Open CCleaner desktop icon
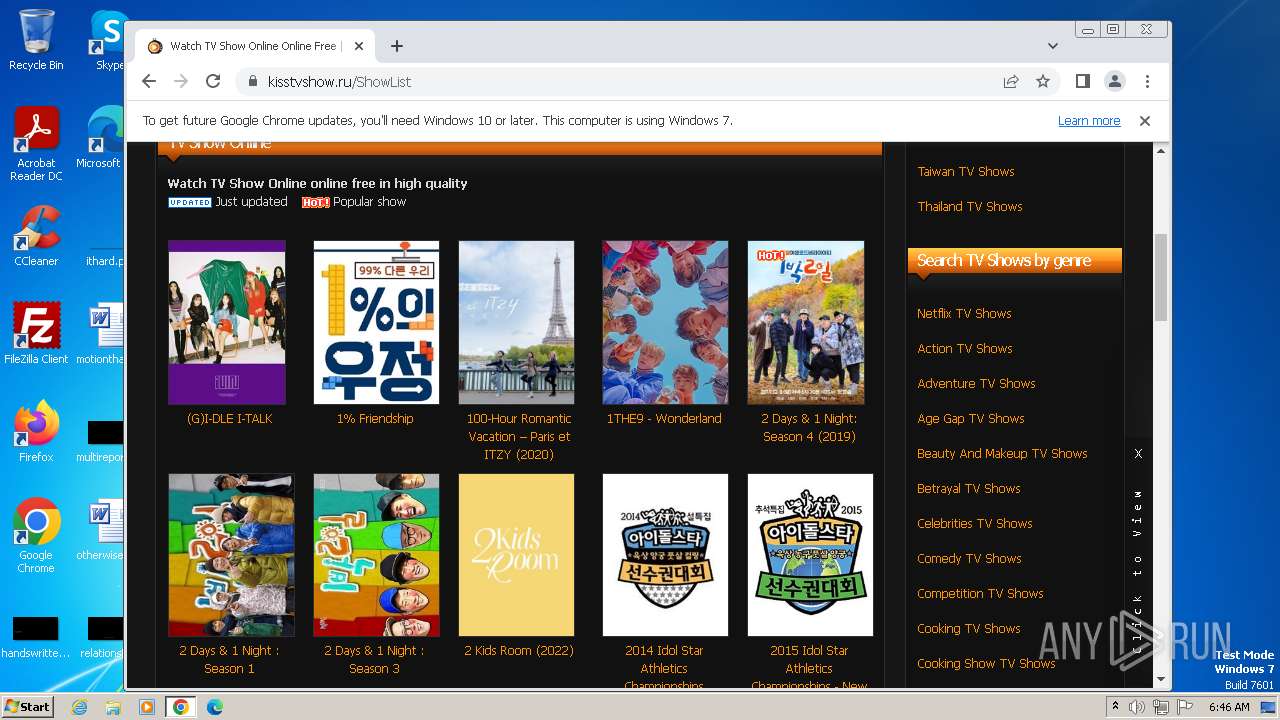 pos(36,236)
